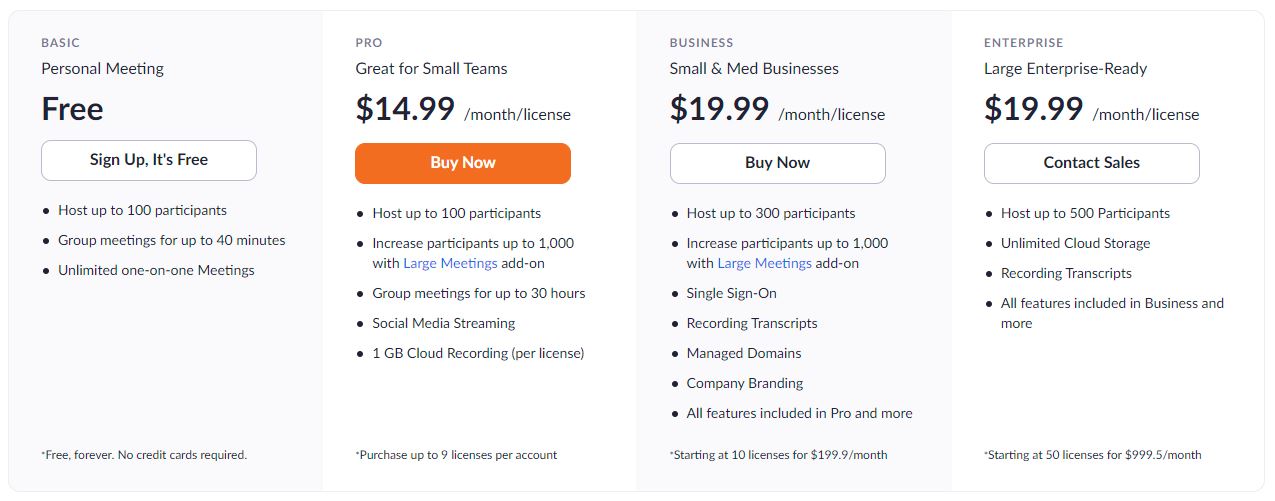
Task: Click the Free price in Basic plan
Action: click(x=72, y=109)
